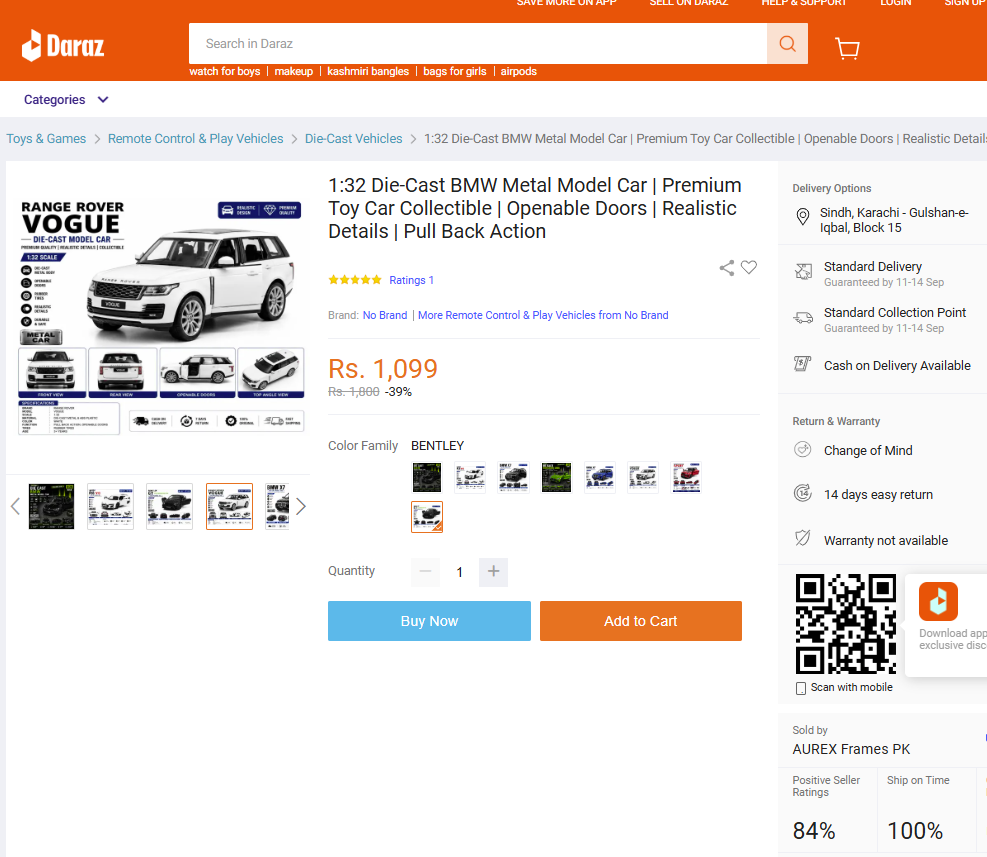Screen dimensions: 987x857
Task: Open the shopping cart icon
Action: [x=847, y=48]
